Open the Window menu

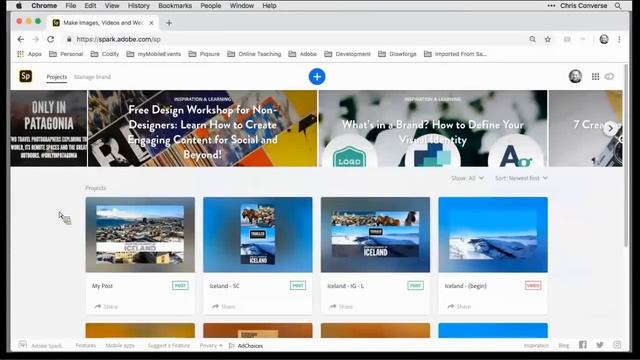point(242,6)
